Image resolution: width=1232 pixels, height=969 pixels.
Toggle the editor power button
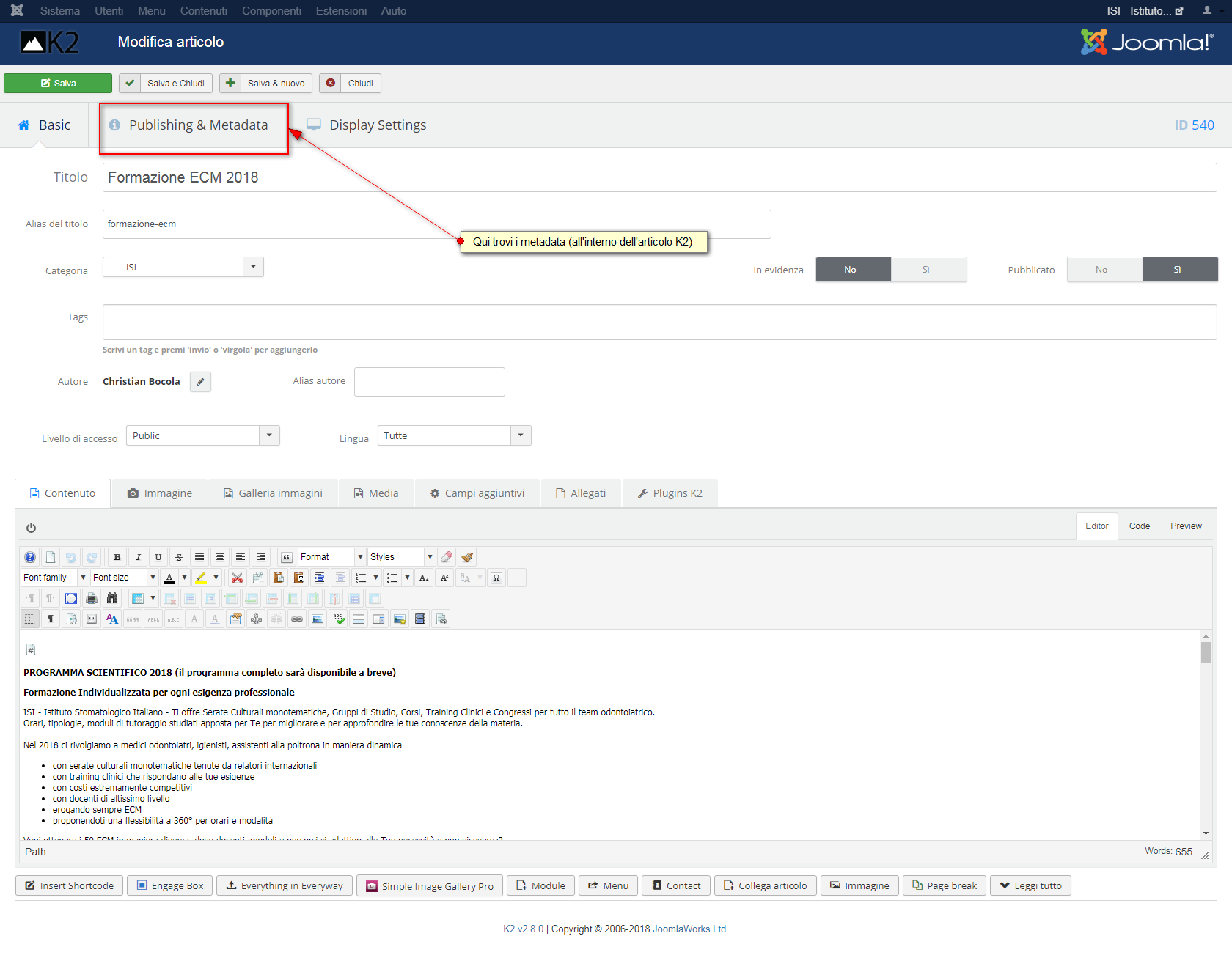tap(31, 528)
